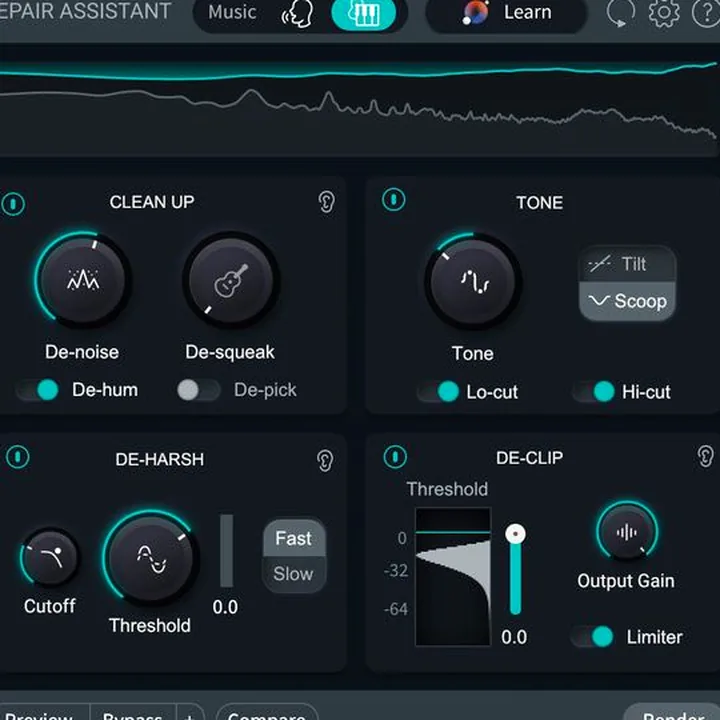Screen dimensions: 720x720
Task: Click the De-clip threshold 0.0 value
Action: 514,637
